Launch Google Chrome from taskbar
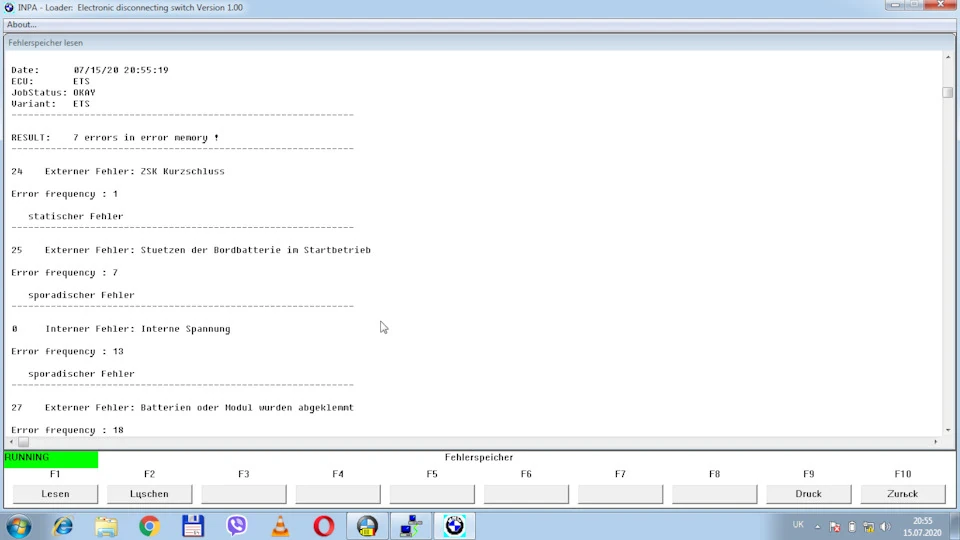The height and width of the screenshot is (540, 960). click(x=149, y=527)
